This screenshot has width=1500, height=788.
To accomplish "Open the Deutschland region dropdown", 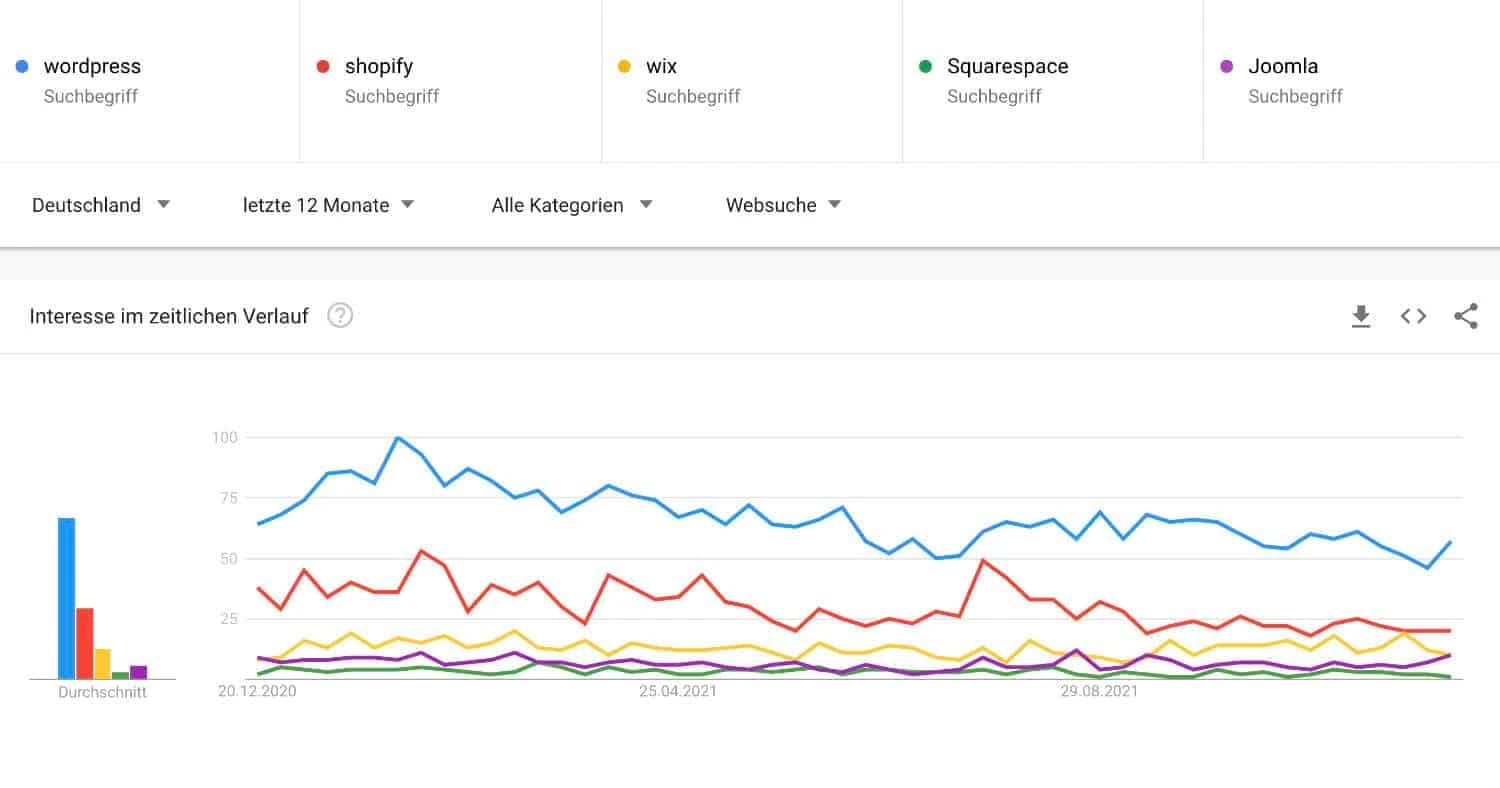I will point(100,205).
